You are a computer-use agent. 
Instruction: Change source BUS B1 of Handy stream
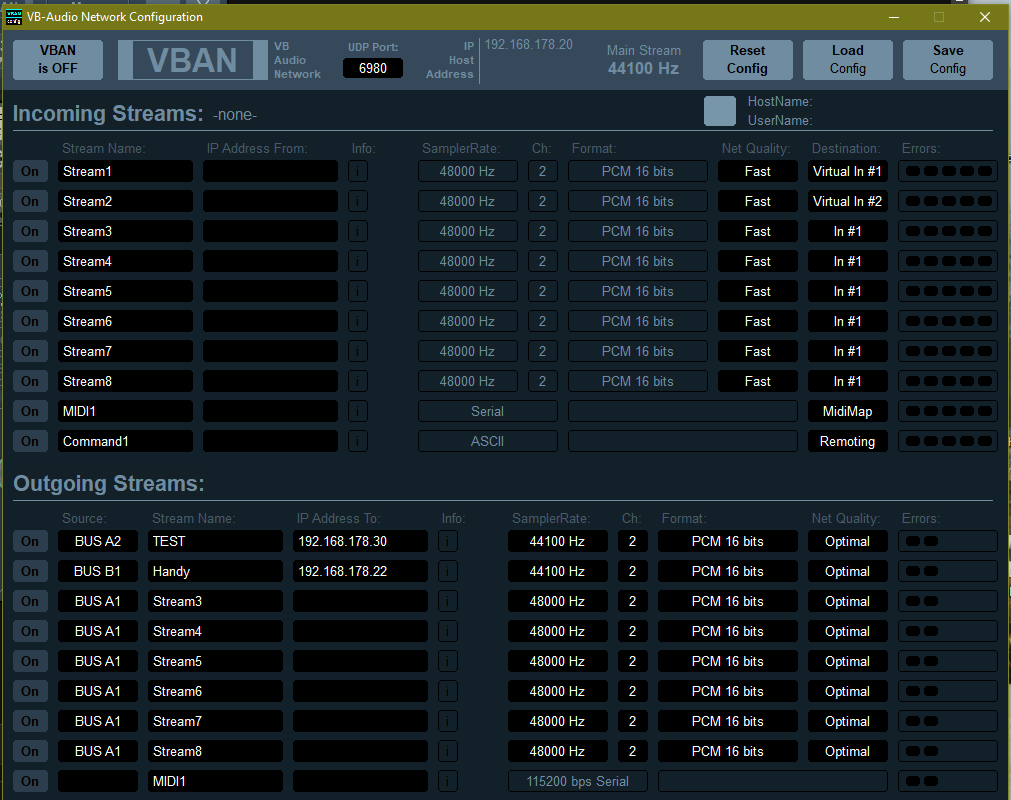pyautogui.click(x=98, y=571)
